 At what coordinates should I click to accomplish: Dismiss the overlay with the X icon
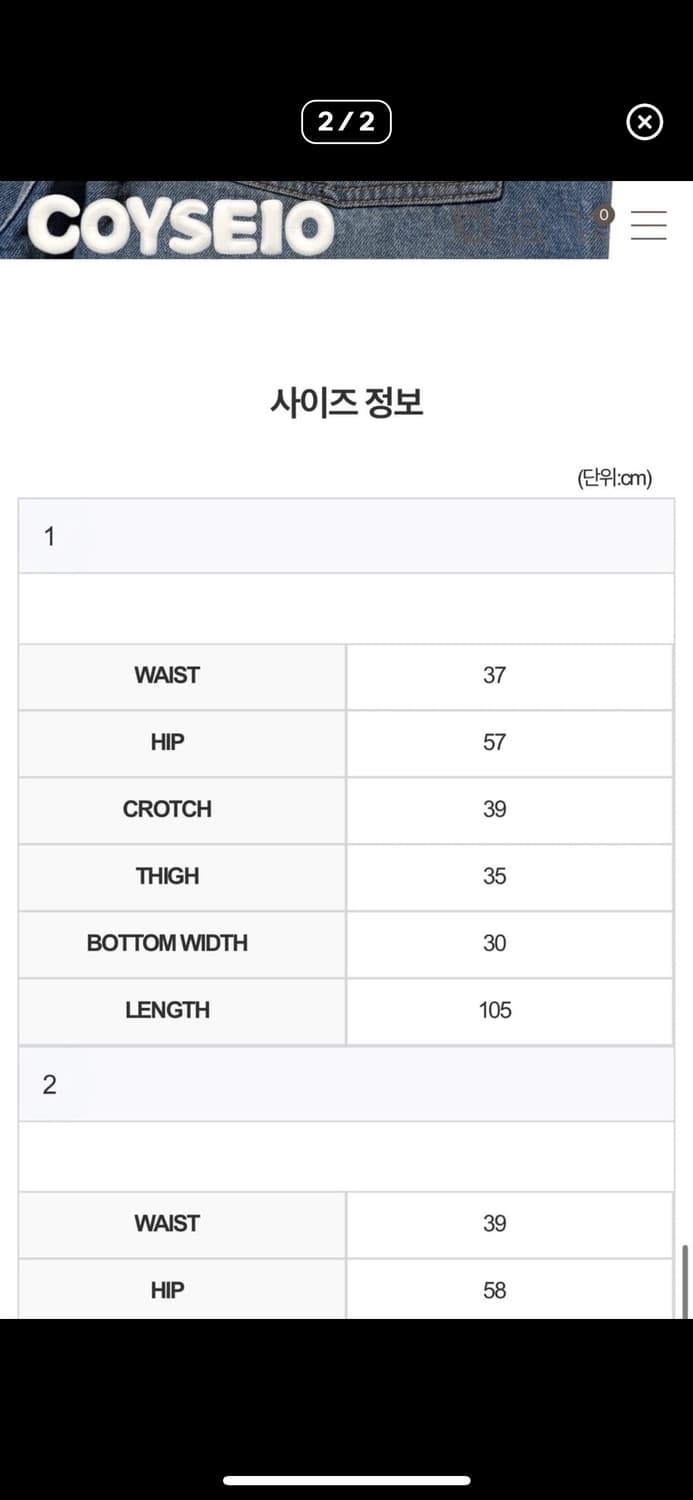[x=644, y=122]
